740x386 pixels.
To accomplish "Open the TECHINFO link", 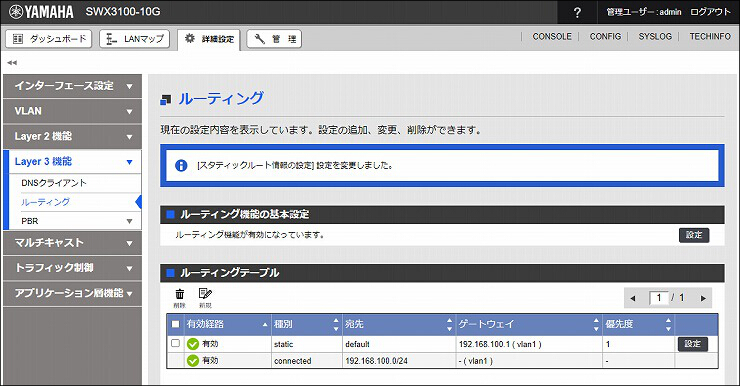I will pos(710,36).
